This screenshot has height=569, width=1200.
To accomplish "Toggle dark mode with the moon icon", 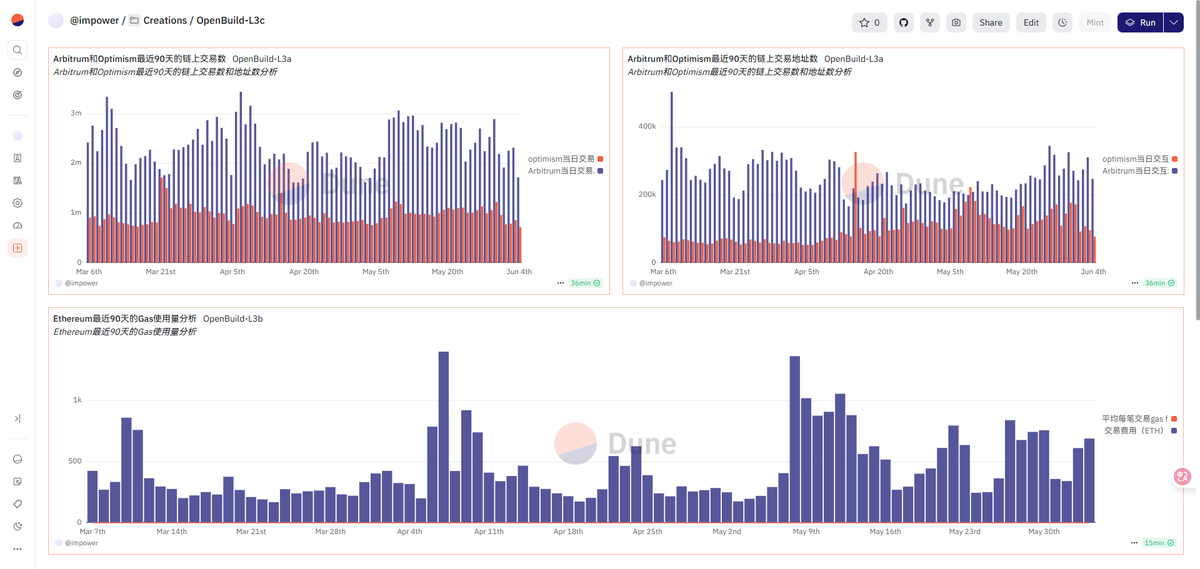I will [x=17, y=526].
